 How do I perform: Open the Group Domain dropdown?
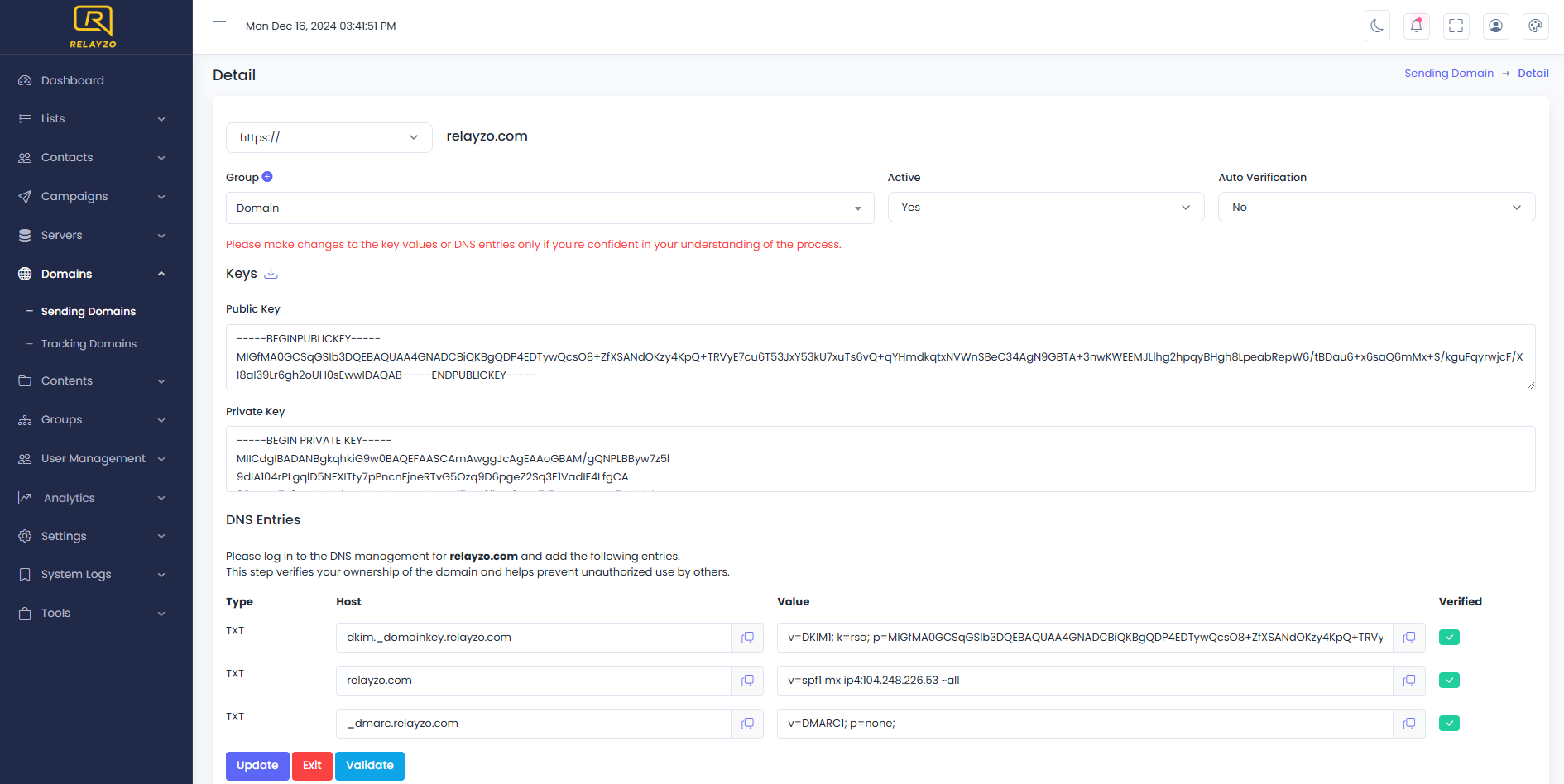549,208
